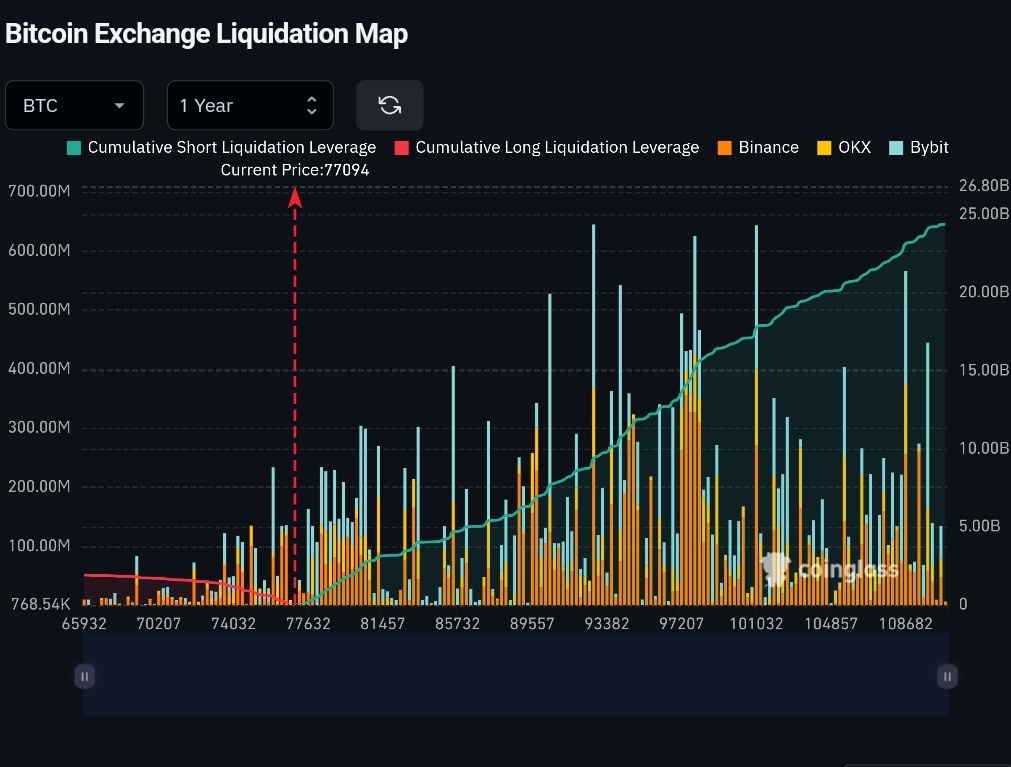Image resolution: width=1011 pixels, height=767 pixels.
Task: Toggle the Binance legend series
Action: 758,148
